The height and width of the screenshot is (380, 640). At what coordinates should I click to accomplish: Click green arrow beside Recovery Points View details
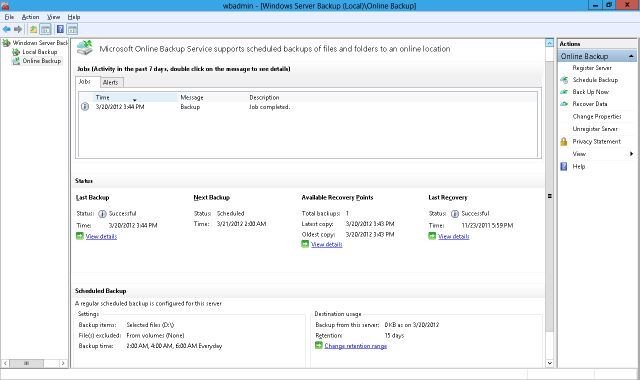point(305,244)
